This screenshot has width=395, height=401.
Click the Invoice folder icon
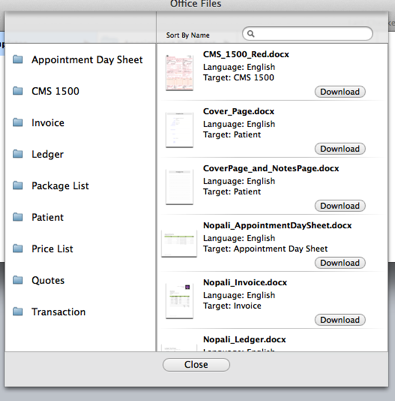click(18, 123)
